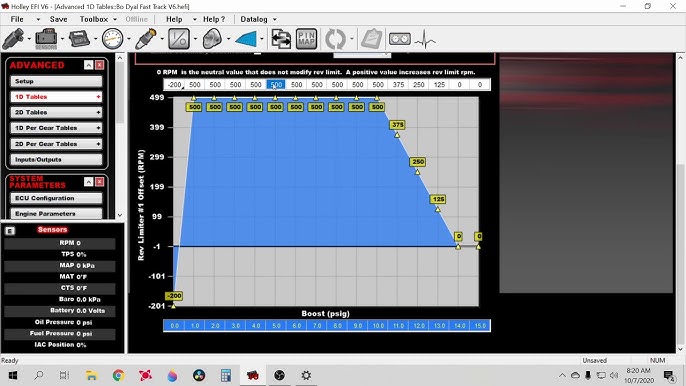Screen dimensions: 686x386
Task: Click the transfer files arrows icon
Action: pos(281,39)
